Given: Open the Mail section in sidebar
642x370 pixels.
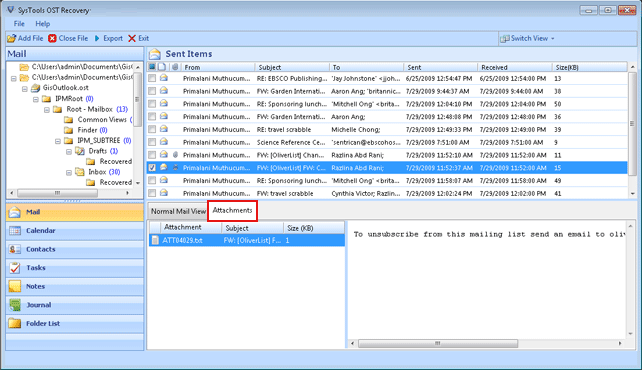Looking at the screenshot, I should (75, 212).
